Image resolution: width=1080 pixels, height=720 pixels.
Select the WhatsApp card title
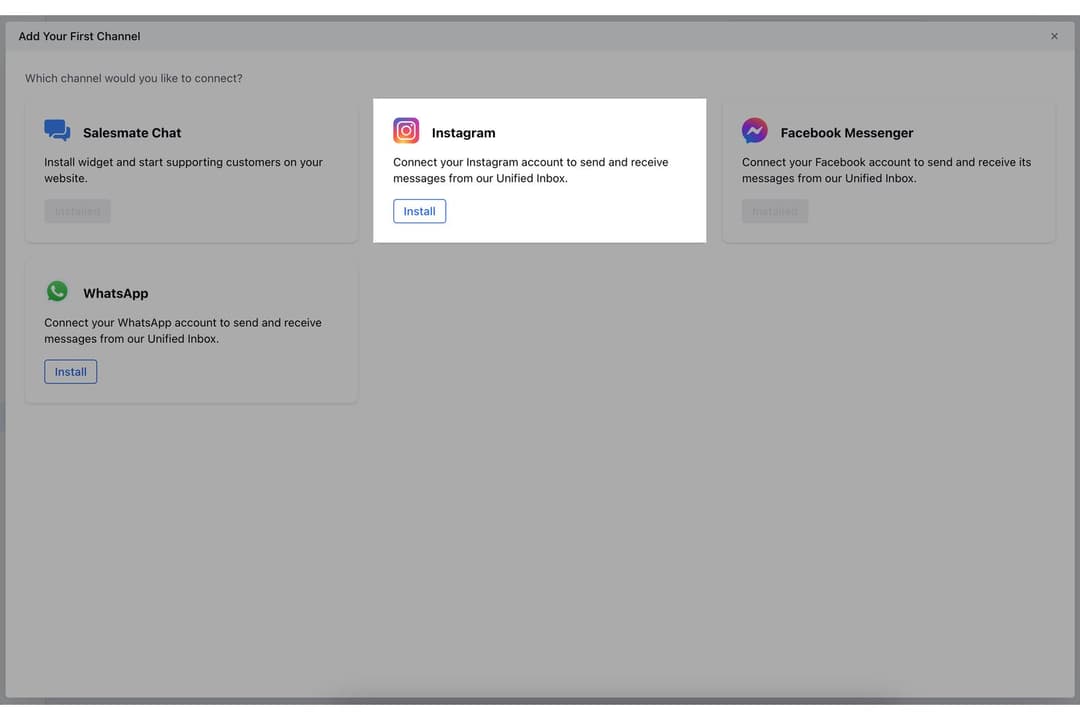[x=116, y=294]
